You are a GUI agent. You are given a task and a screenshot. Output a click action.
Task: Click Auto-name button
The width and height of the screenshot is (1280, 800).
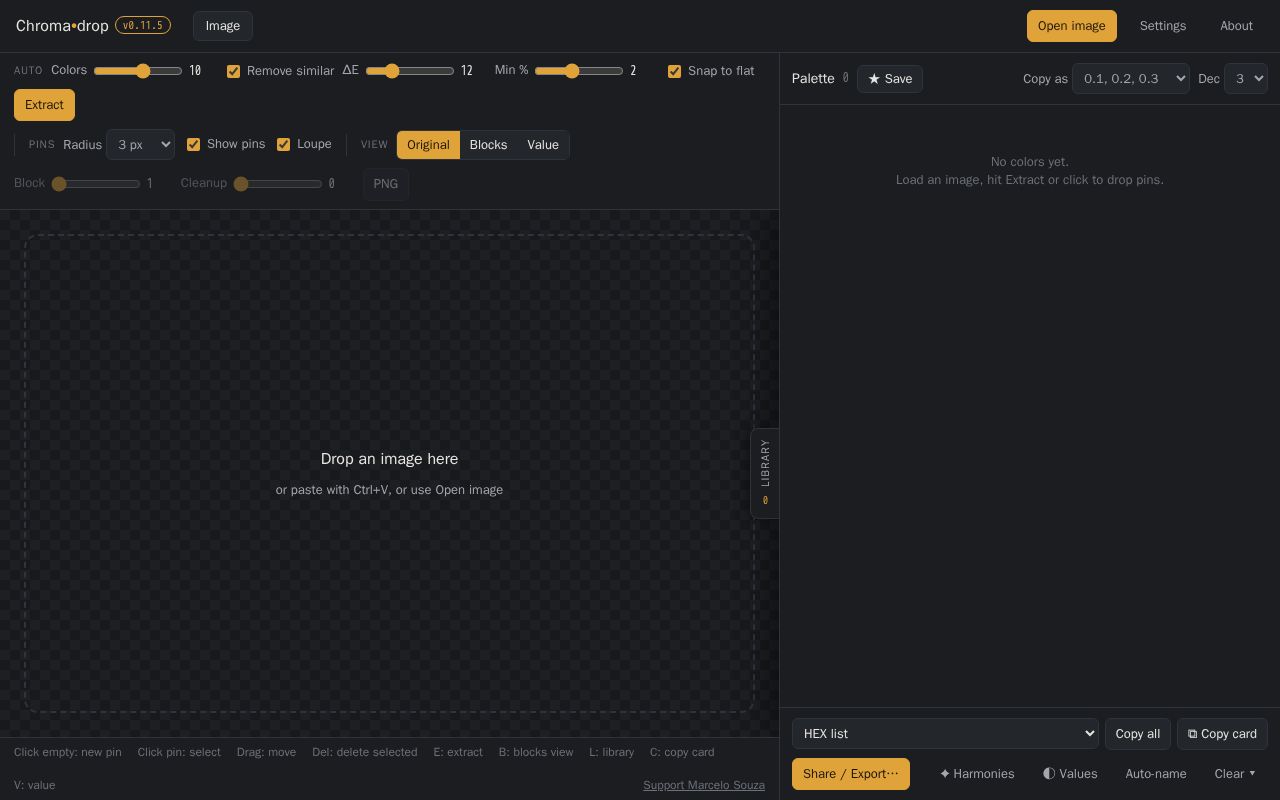click(x=1156, y=774)
